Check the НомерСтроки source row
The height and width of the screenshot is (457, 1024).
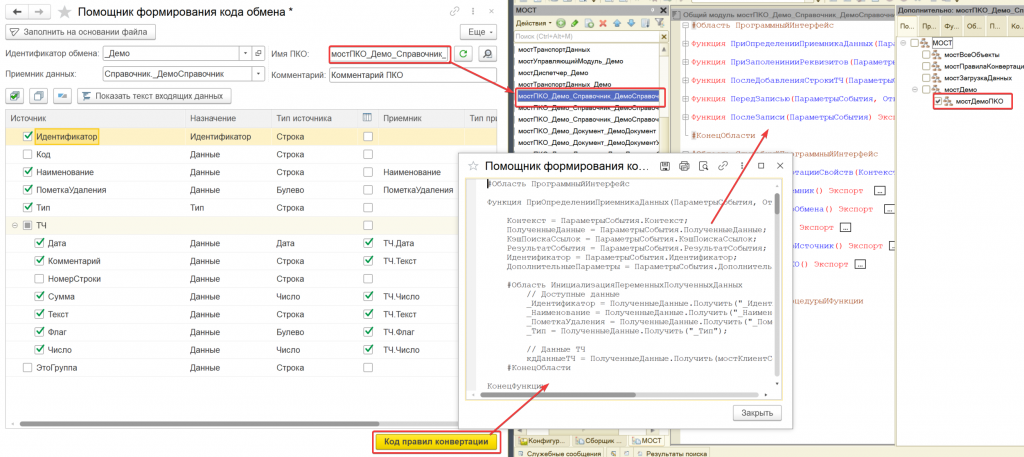[39, 279]
